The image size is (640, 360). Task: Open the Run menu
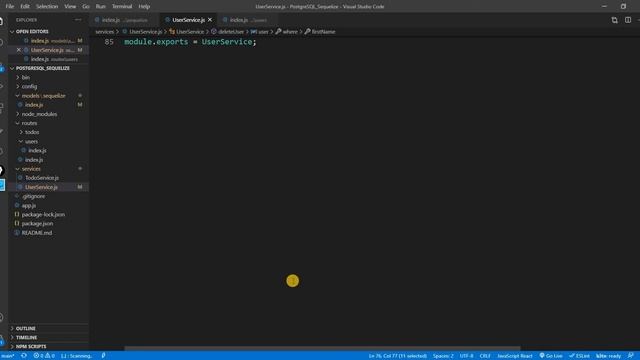100,6
